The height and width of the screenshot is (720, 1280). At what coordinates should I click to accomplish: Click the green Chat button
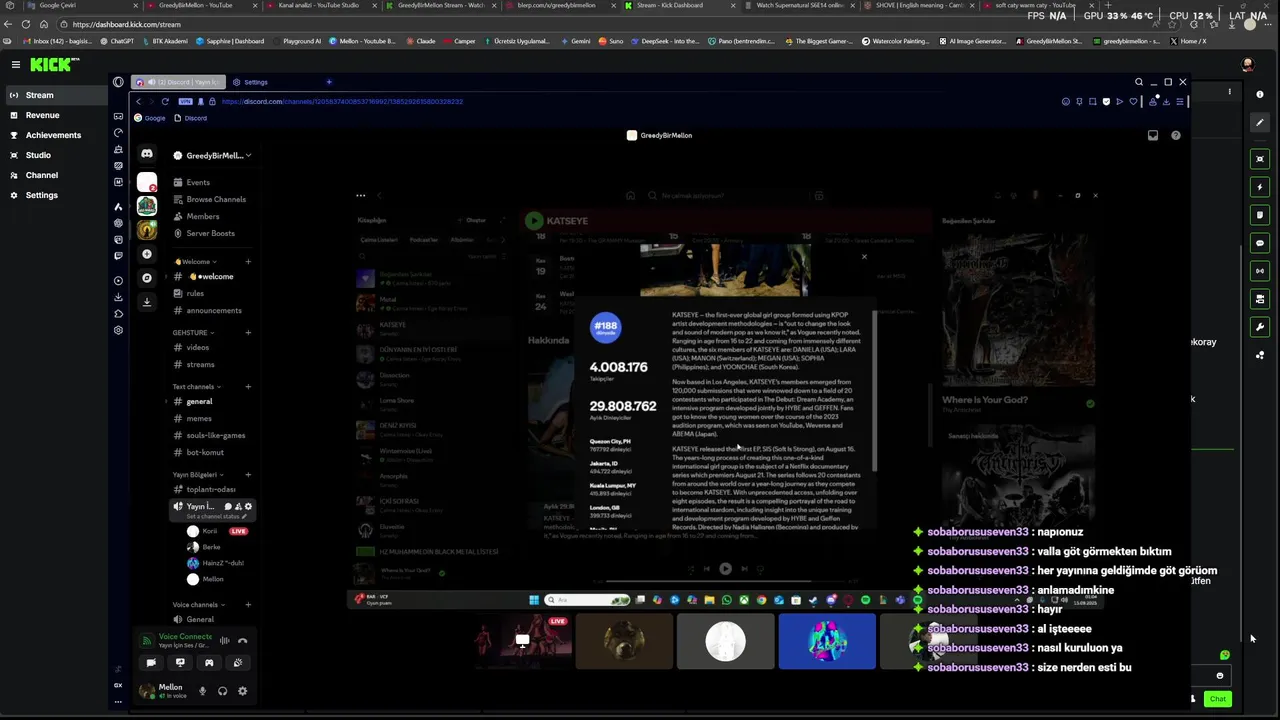[1217, 699]
